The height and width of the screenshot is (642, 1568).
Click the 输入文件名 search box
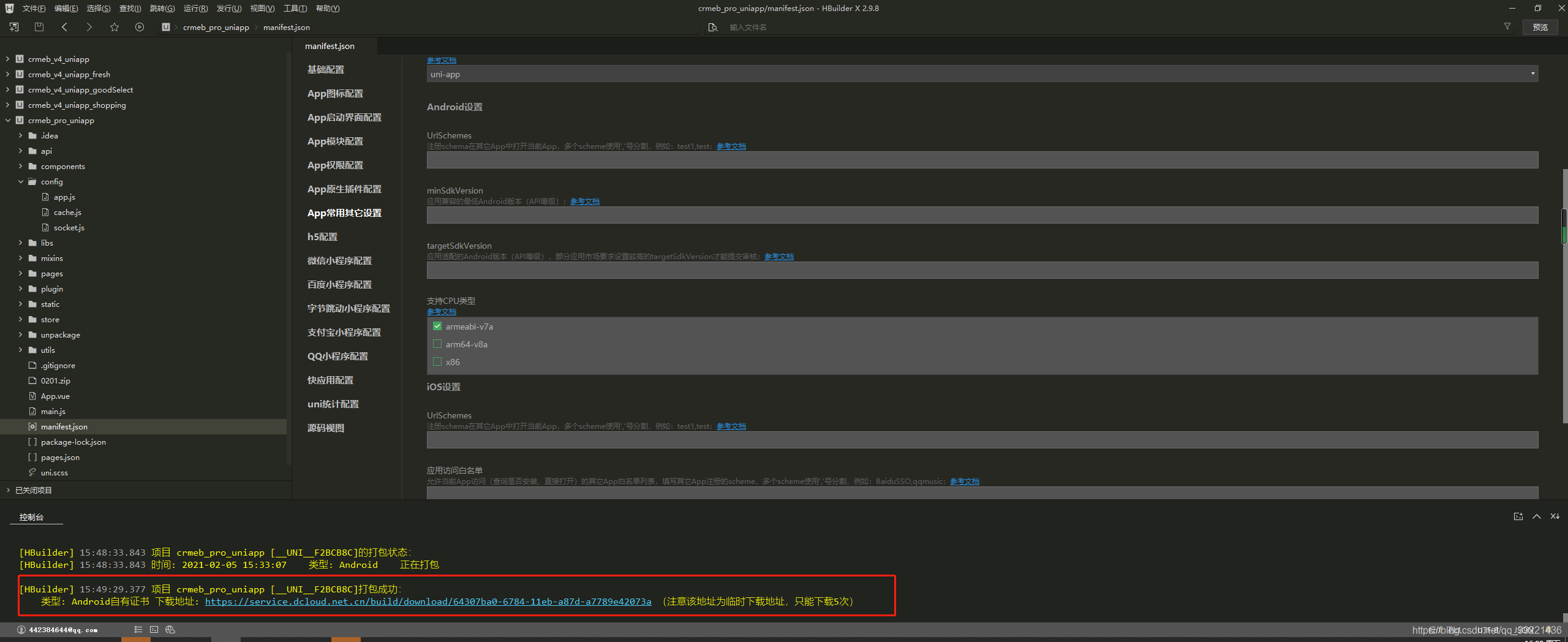(747, 27)
